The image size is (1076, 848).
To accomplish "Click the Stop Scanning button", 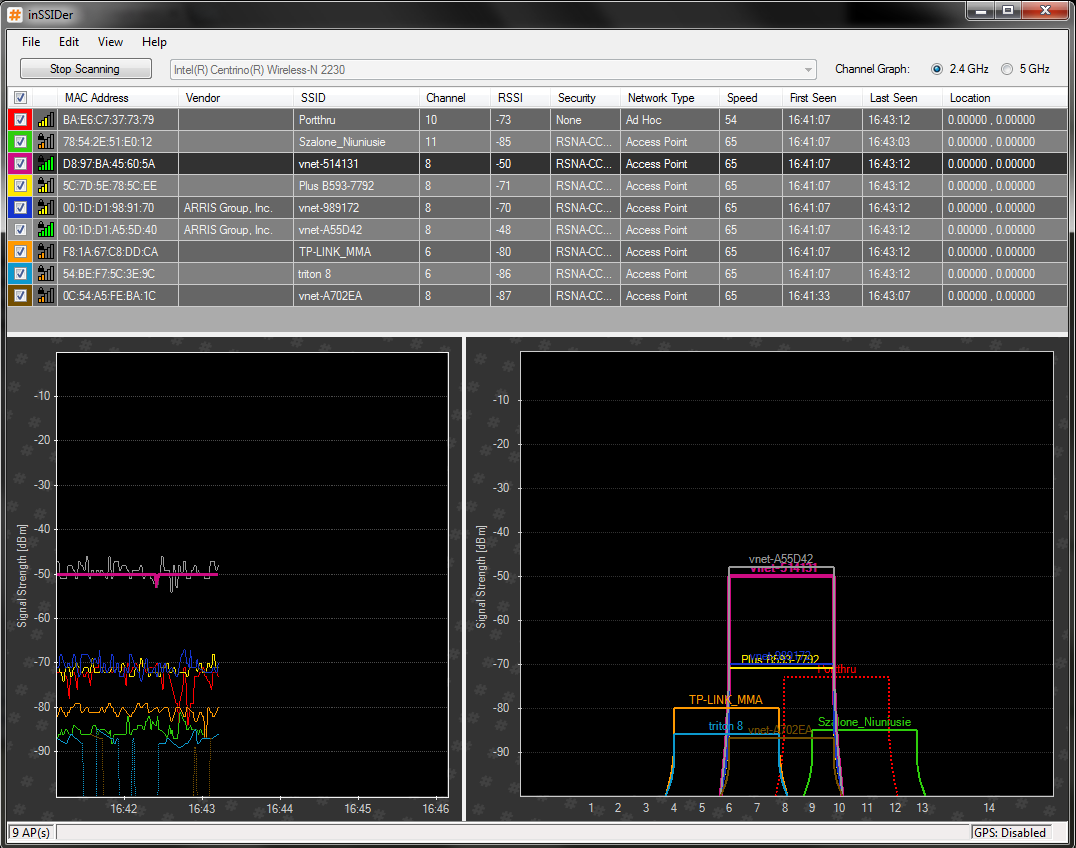I will point(85,69).
